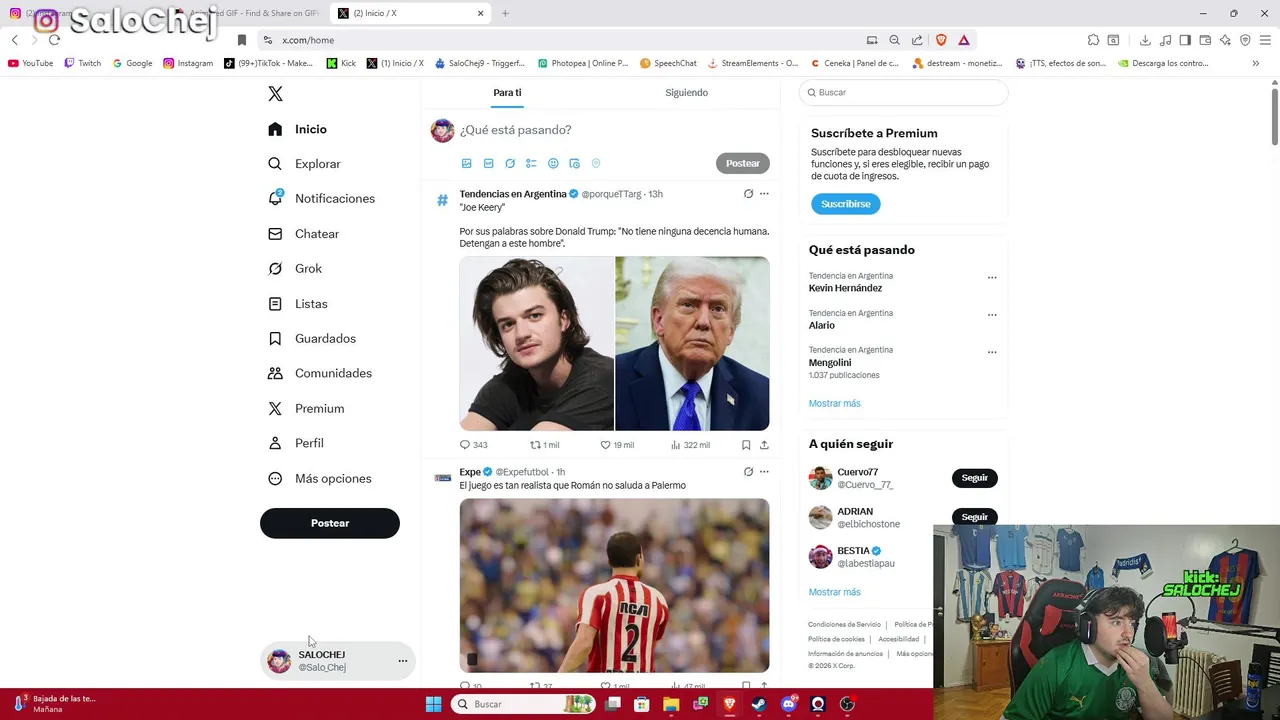The height and width of the screenshot is (720, 1280).
Task: Click Mostrar más under trends
Action: 834,404
